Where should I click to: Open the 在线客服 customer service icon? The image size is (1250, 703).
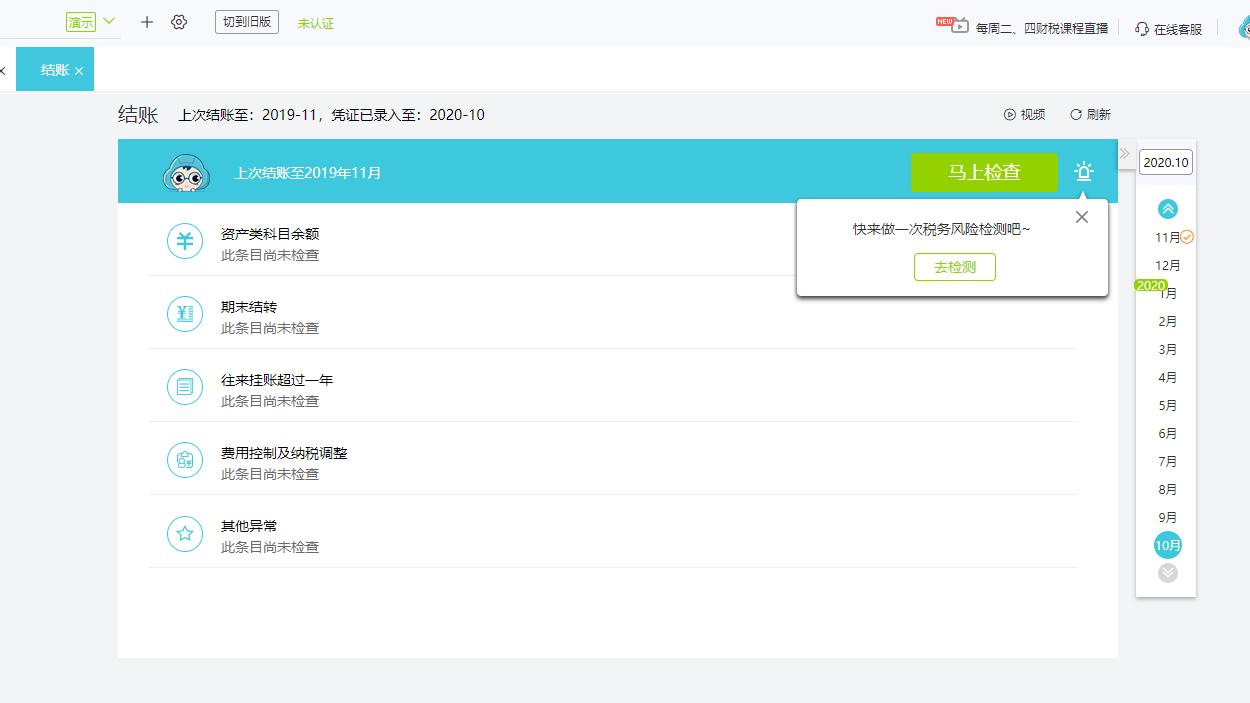coord(1141,29)
